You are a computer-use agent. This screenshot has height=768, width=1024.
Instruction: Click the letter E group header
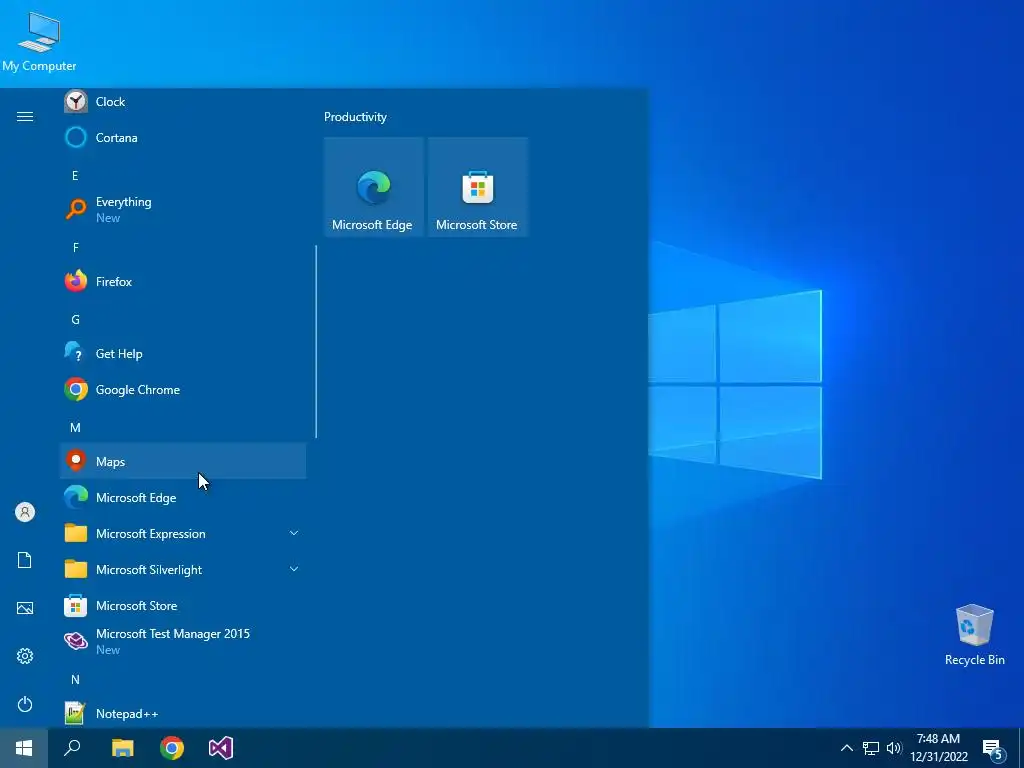point(75,176)
